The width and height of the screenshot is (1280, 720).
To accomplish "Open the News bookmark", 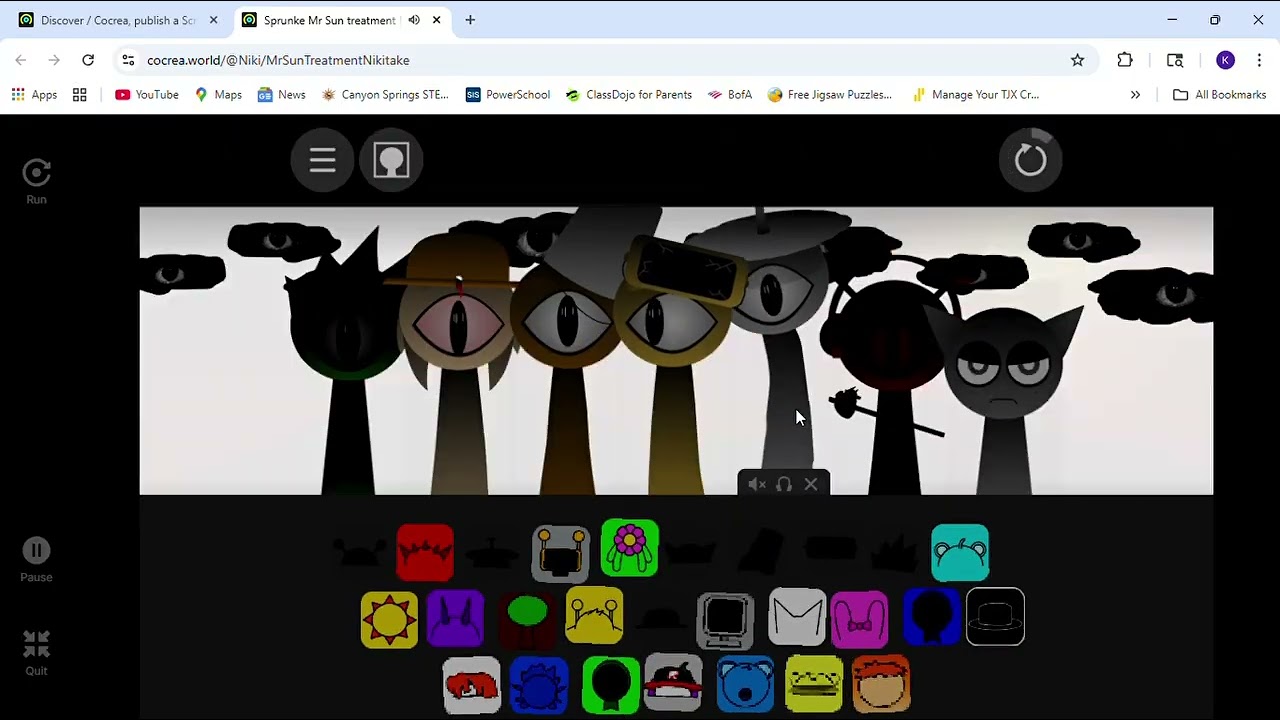I will (x=282, y=94).
